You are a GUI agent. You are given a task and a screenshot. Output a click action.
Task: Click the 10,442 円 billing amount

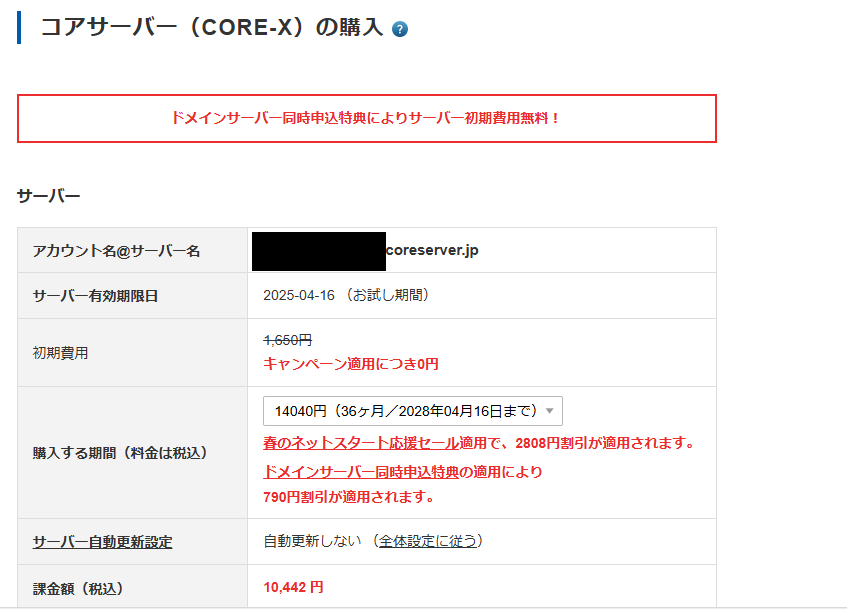293,587
